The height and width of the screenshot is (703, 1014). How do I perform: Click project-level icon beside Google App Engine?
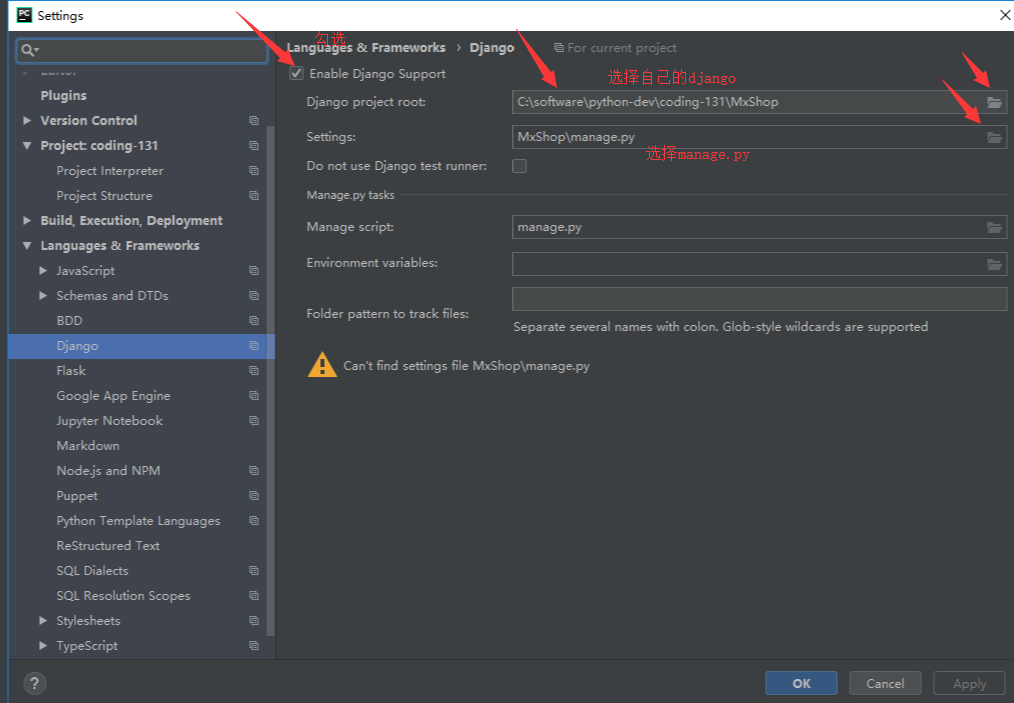tap(254, 396)
